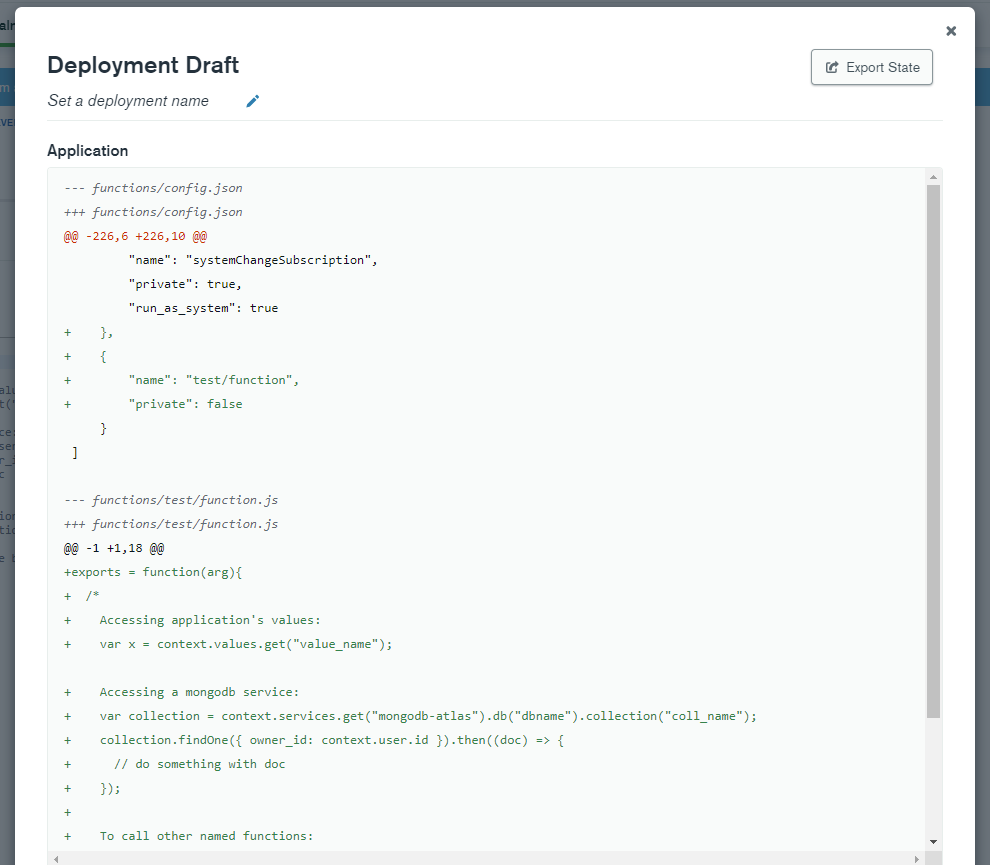Click the pencil icon to edit deployment name
The width and height of the screenshot is (990, 865).
click(x=253, y=101)
